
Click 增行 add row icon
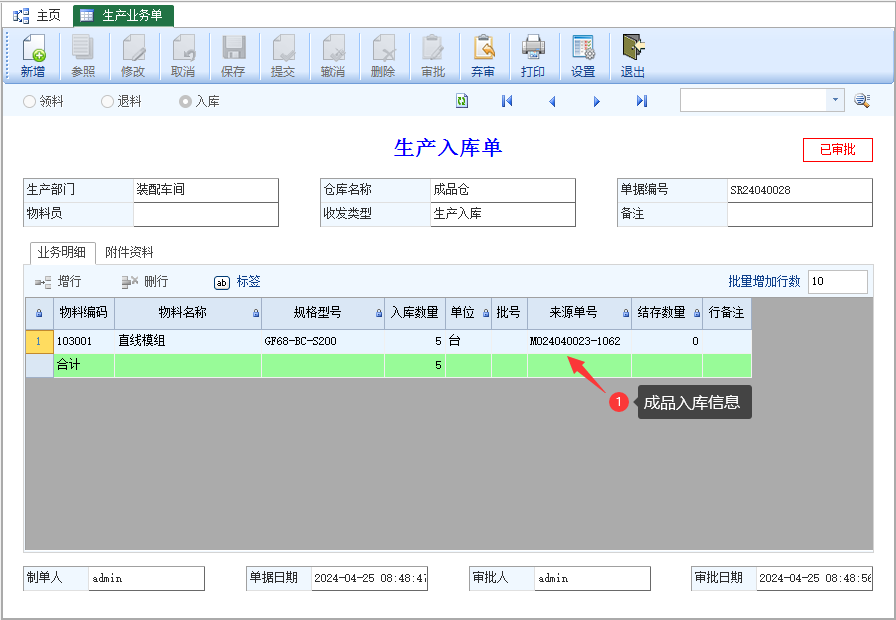[x=43, y=282]
